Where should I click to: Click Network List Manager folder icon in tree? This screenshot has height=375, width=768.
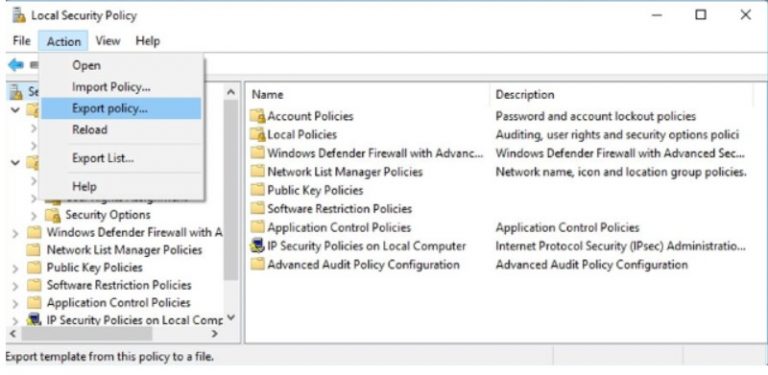click(x=34, y=250)
